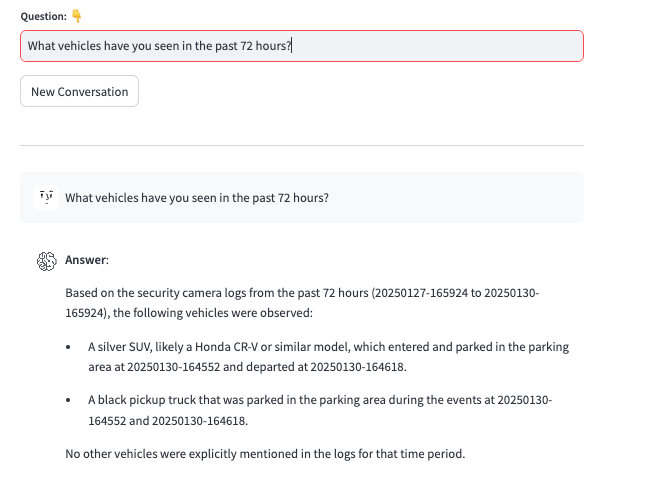Click the black pickup truck bullet text

tap(320, 410)
